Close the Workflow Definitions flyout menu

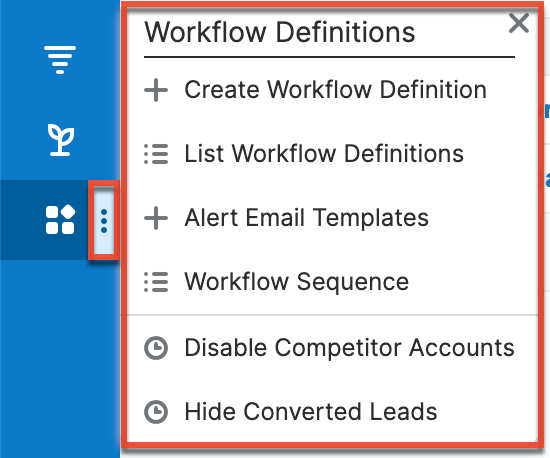519,23
